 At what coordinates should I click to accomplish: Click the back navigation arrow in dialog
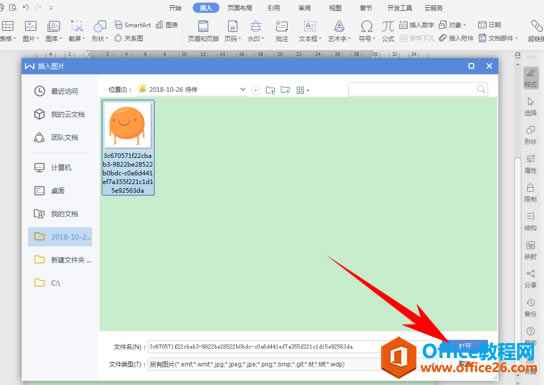[x=256, y=91]
